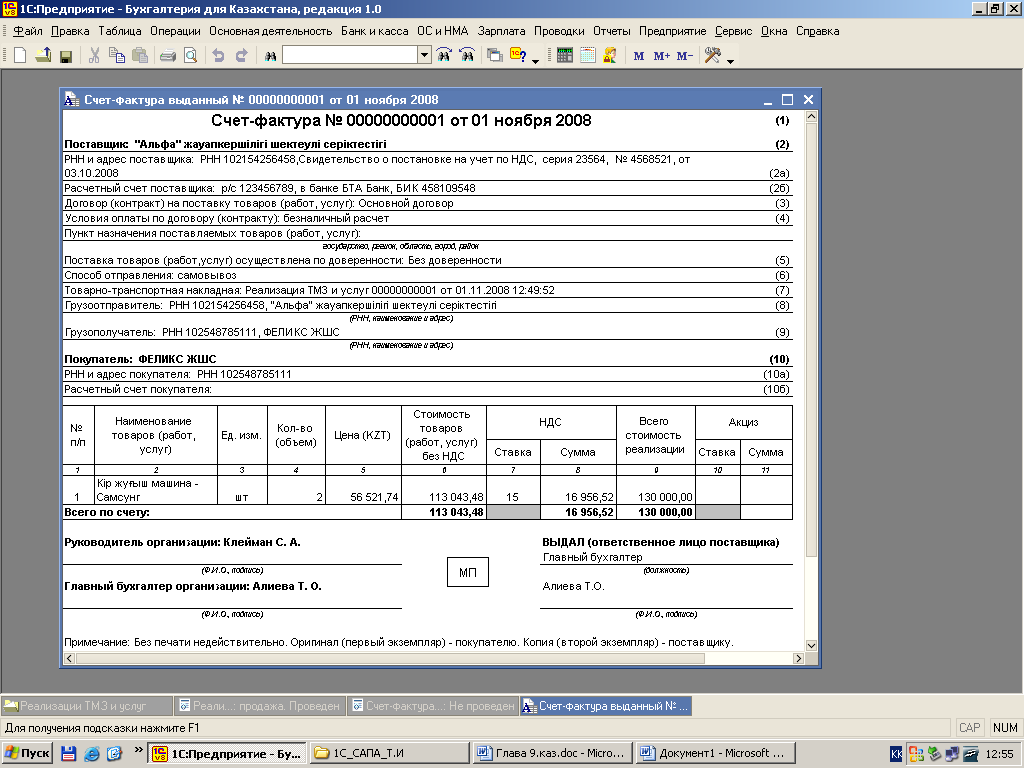Image resolution: width=1024 pixels, height=768 pixels.
Task: Click the Find binoculars icon left of search box
Action: coord(270,56)
